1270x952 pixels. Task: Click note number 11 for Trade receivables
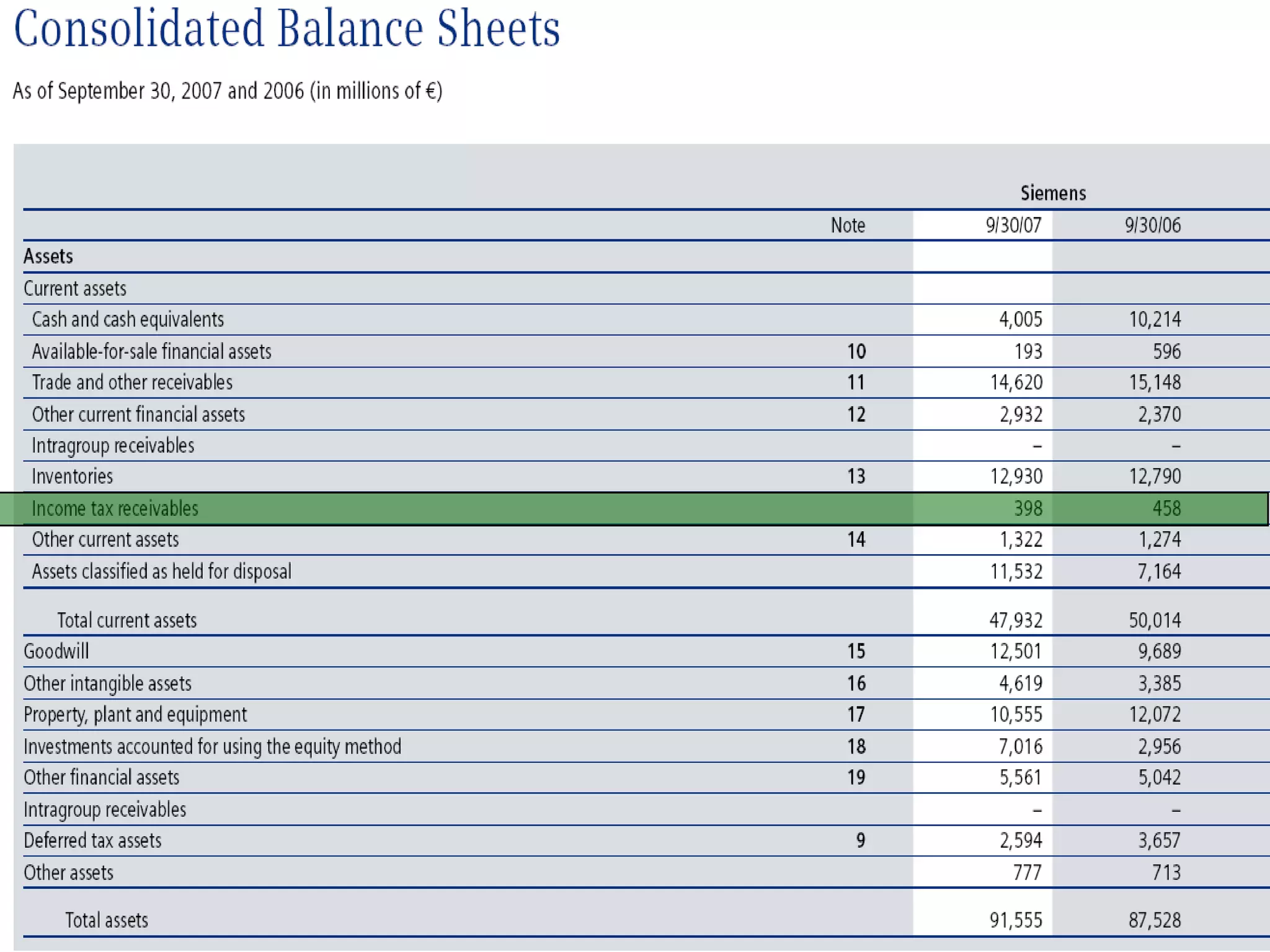click(856, 382)
